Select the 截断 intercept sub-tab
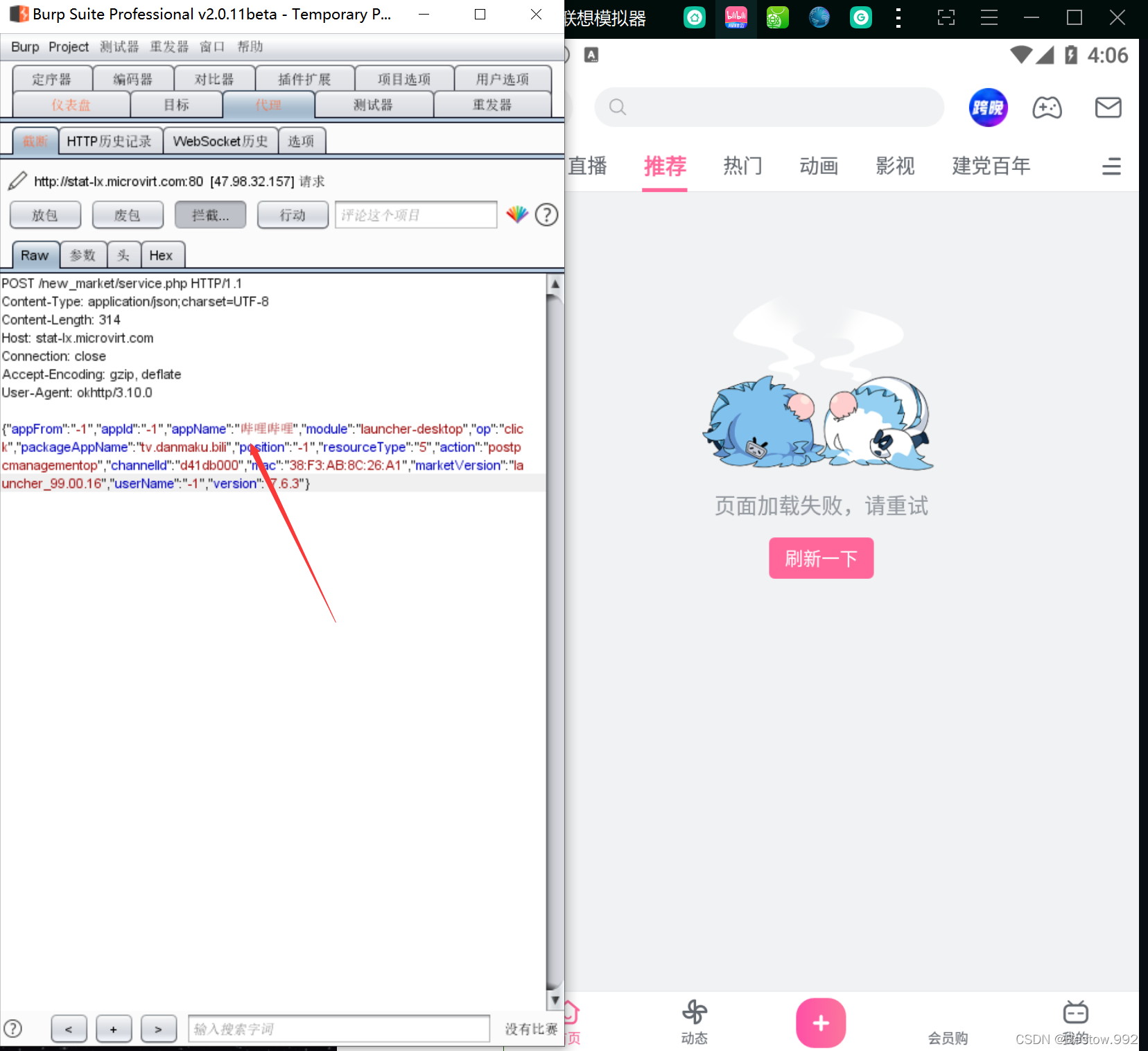Screen dimensions: 1148x1051 coord(35,141)
